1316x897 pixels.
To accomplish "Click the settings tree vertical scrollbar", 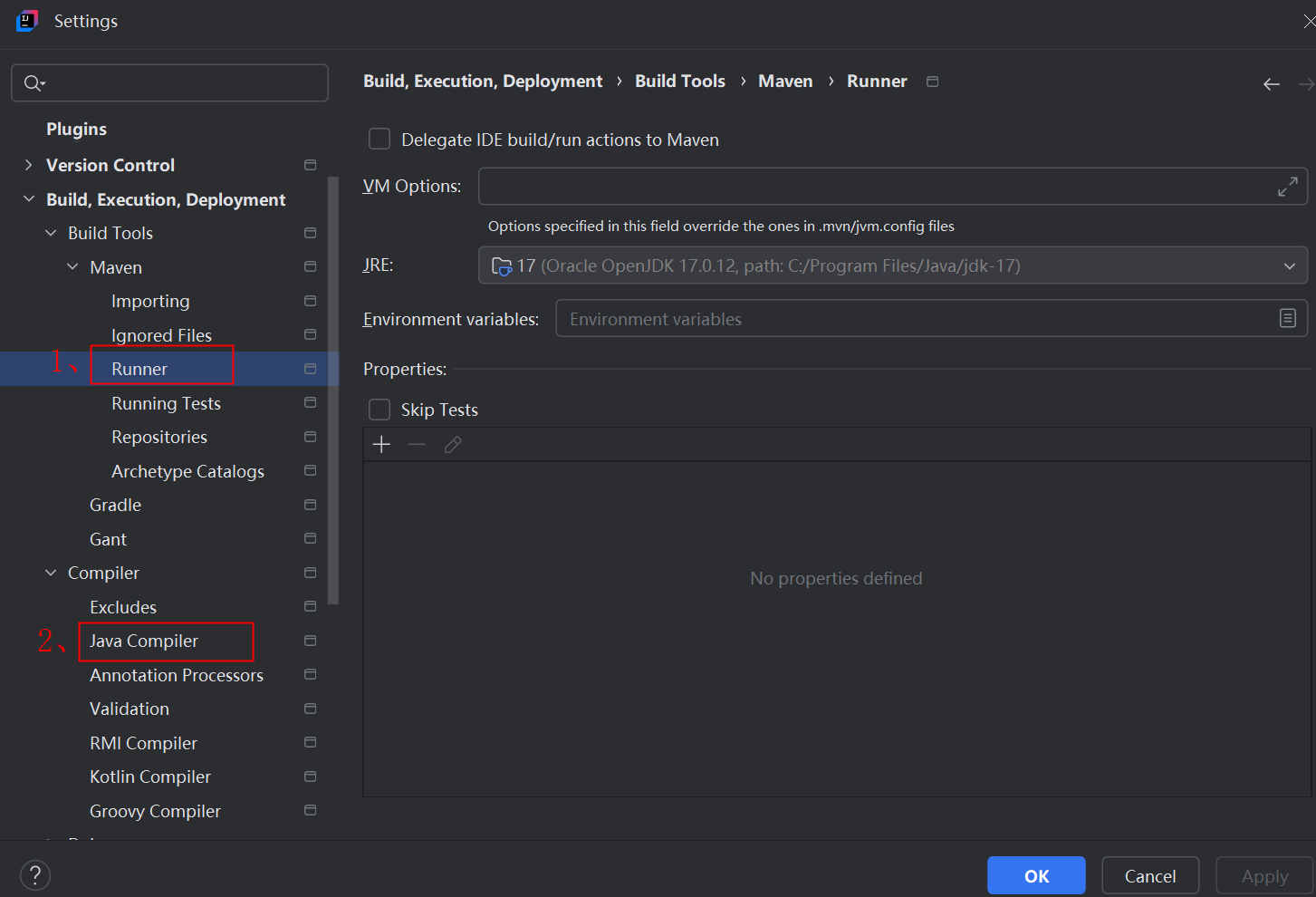I will pos(333,390).
